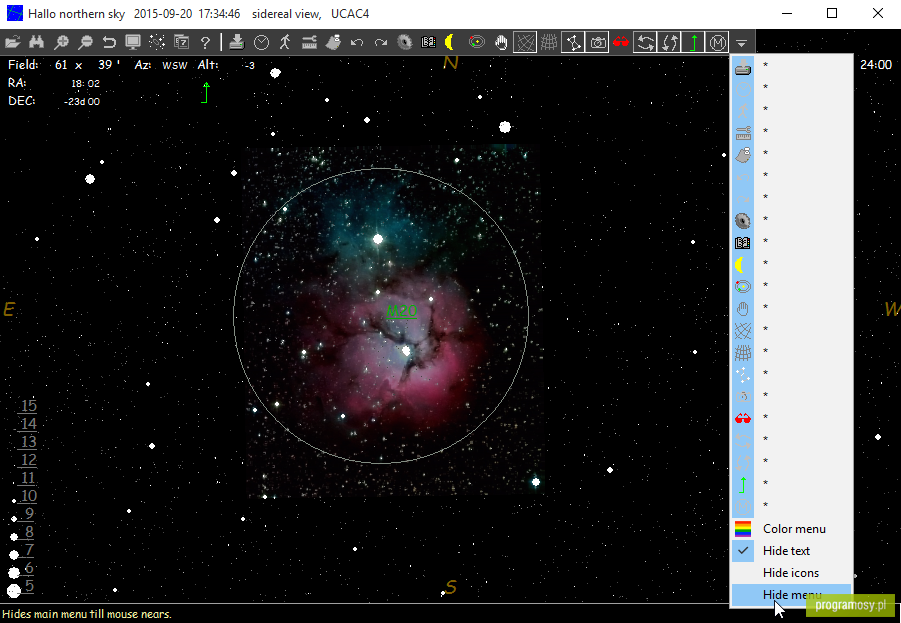Click the DEC value -23d 00
The height and width of the screenshot is (623, 901).
coord(82,102)
